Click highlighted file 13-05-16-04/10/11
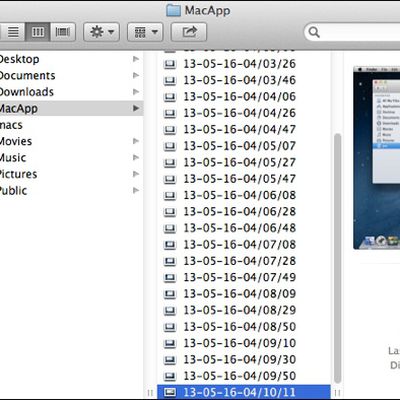The width and height of the screenshot is (400, 400). 244,392
